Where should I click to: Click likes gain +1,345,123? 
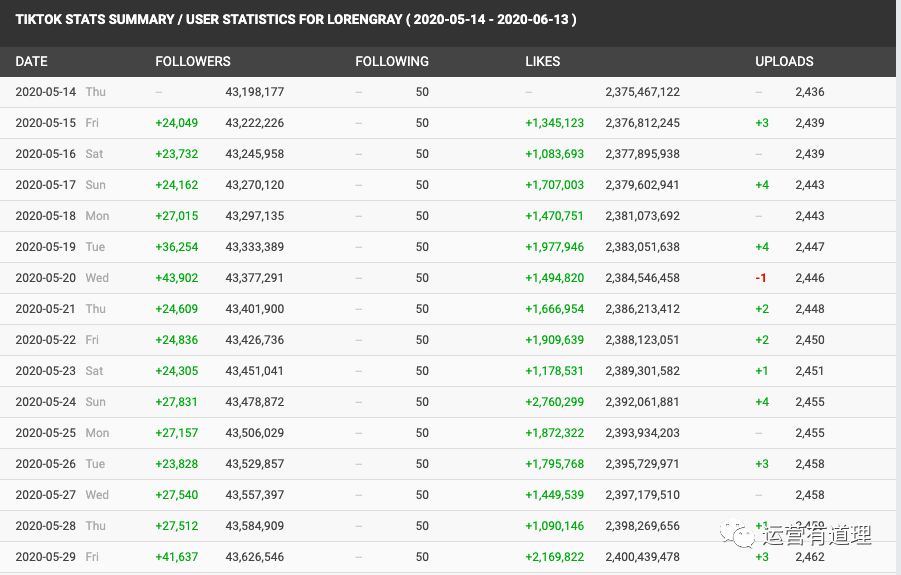tap(555, 123)
